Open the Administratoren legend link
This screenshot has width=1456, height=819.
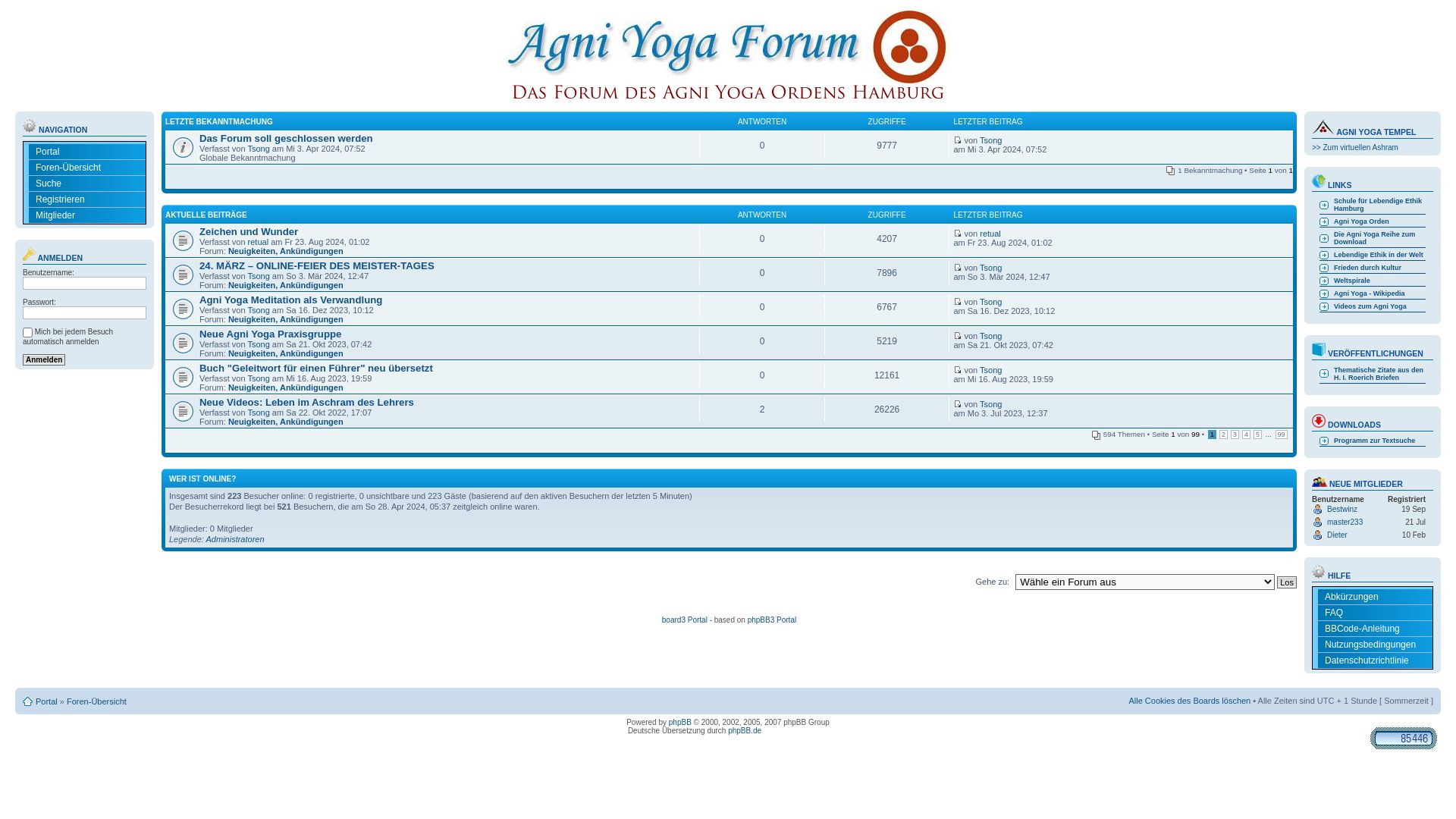[x=235, y=540]
